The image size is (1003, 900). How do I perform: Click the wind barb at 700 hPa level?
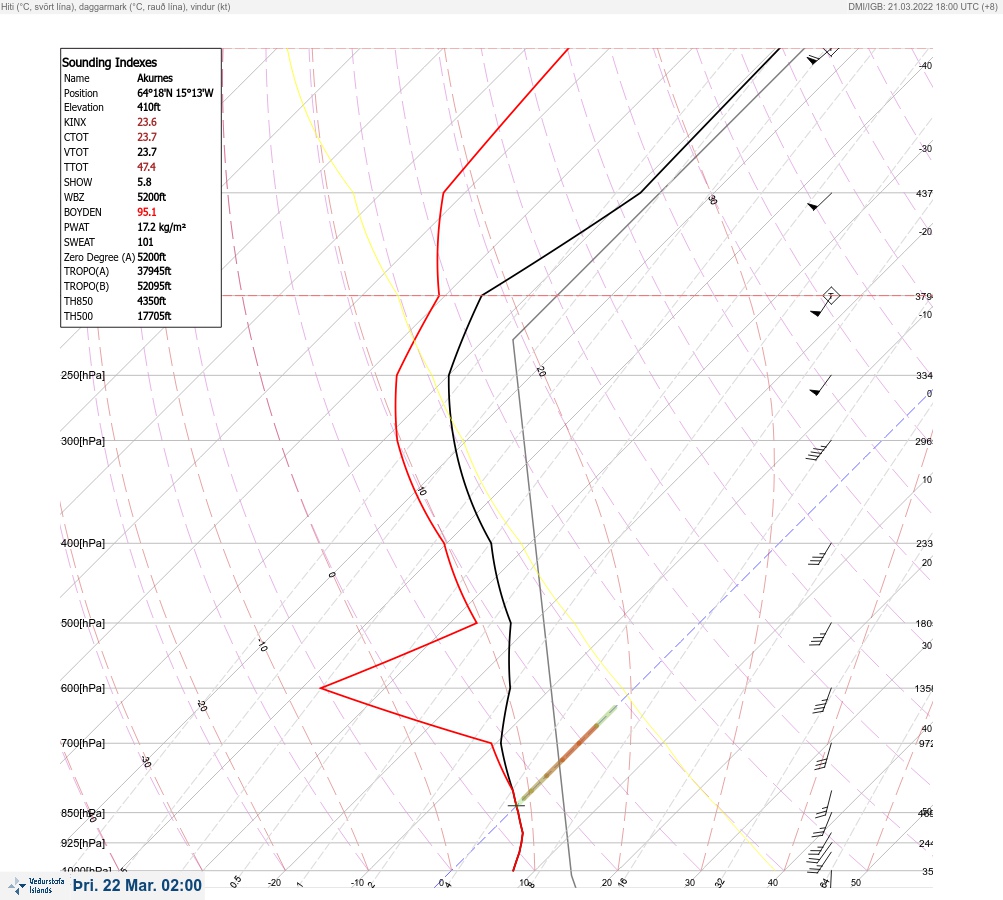point(824,755)
